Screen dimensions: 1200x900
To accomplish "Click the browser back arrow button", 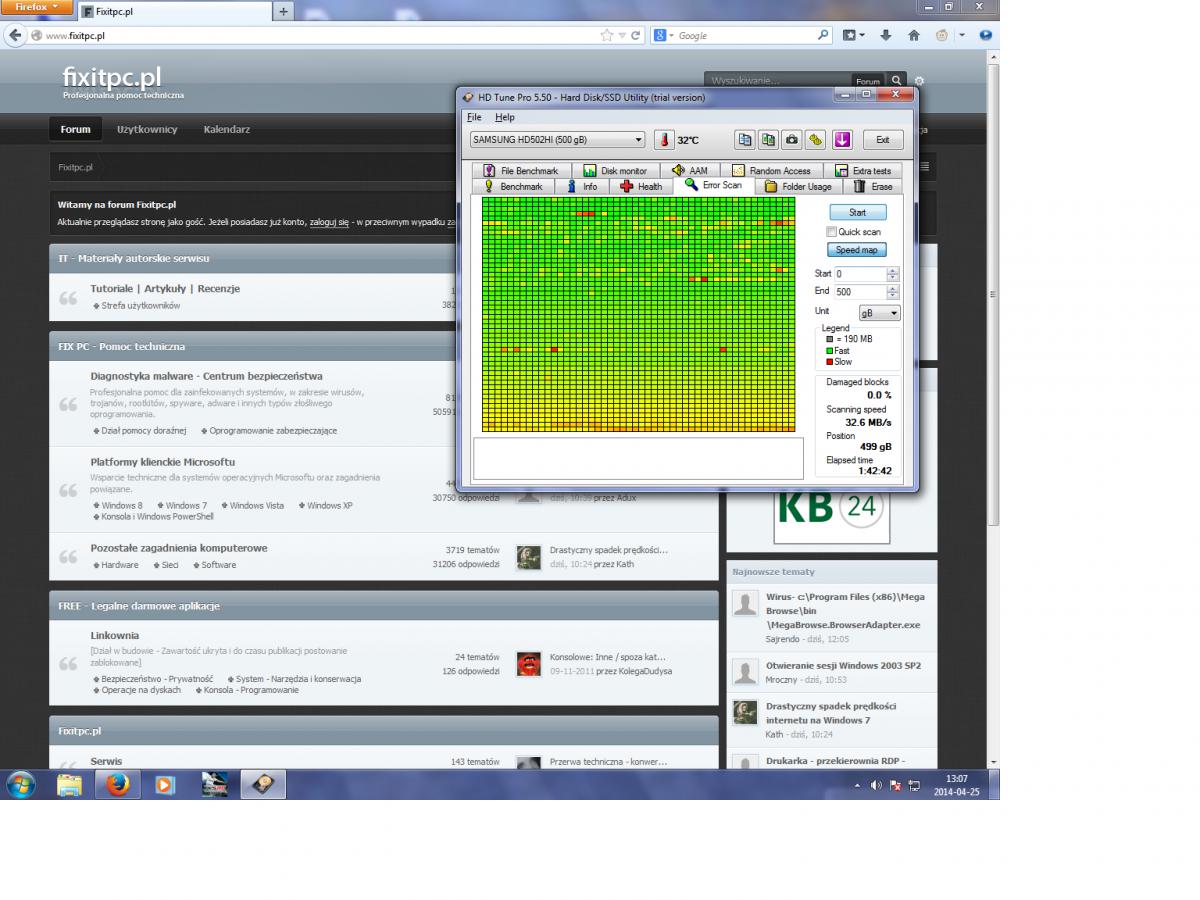I will [14, 35].
